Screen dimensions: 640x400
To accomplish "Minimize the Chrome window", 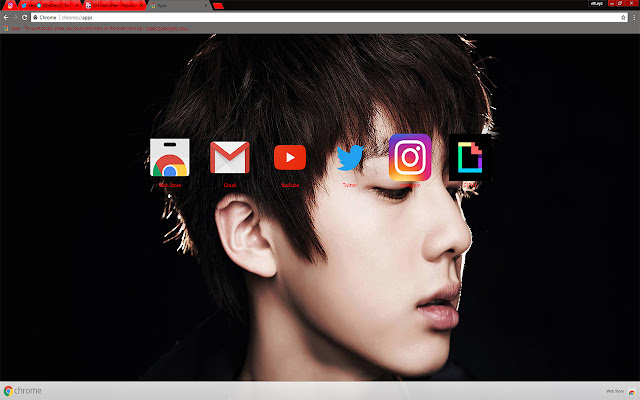I will [x=612, y=3].
